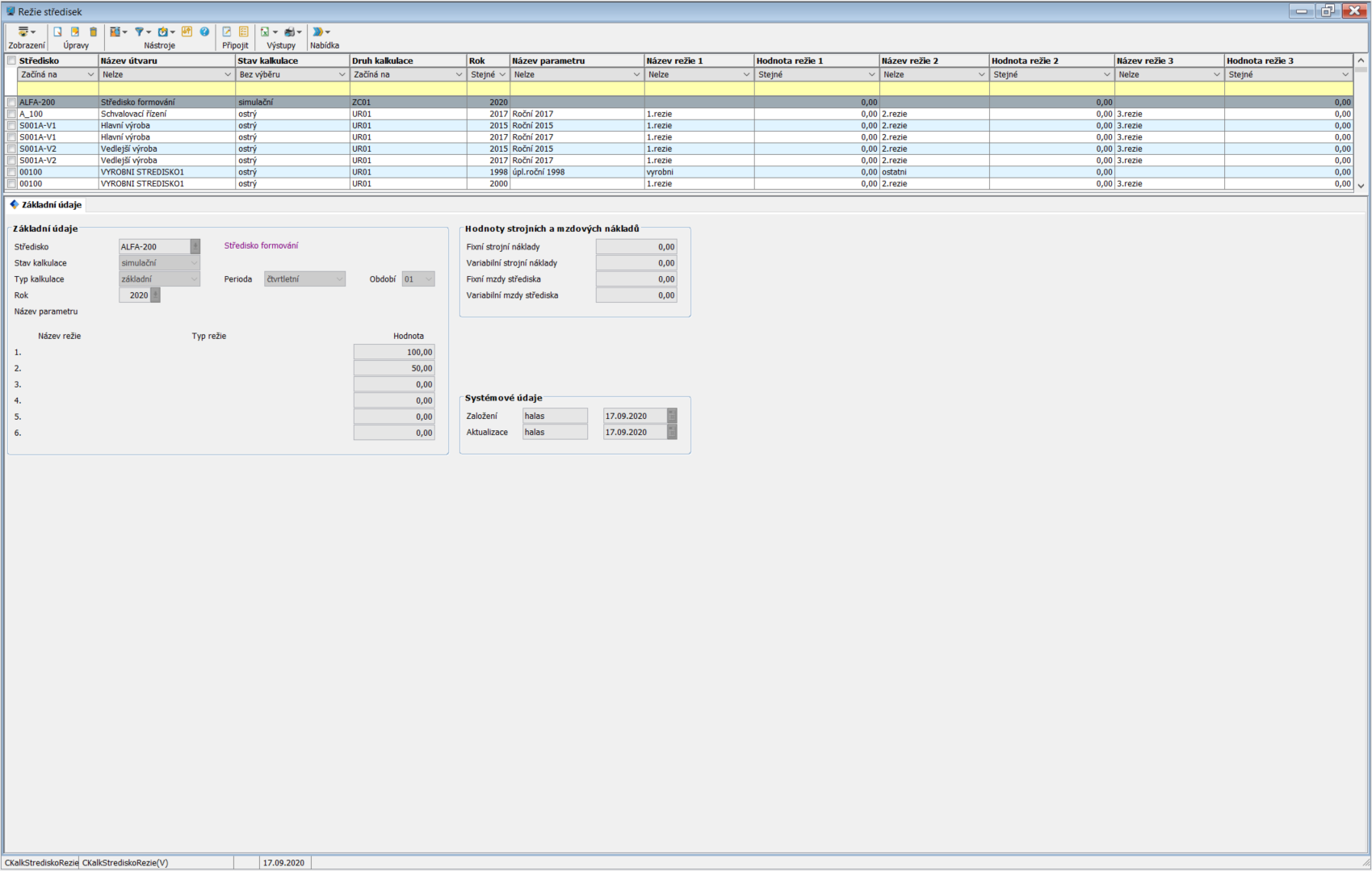Open the Stav kalkulace filter 'Bez výběru'
Screen dimensions: 1372x871
(x=292, y=74)
